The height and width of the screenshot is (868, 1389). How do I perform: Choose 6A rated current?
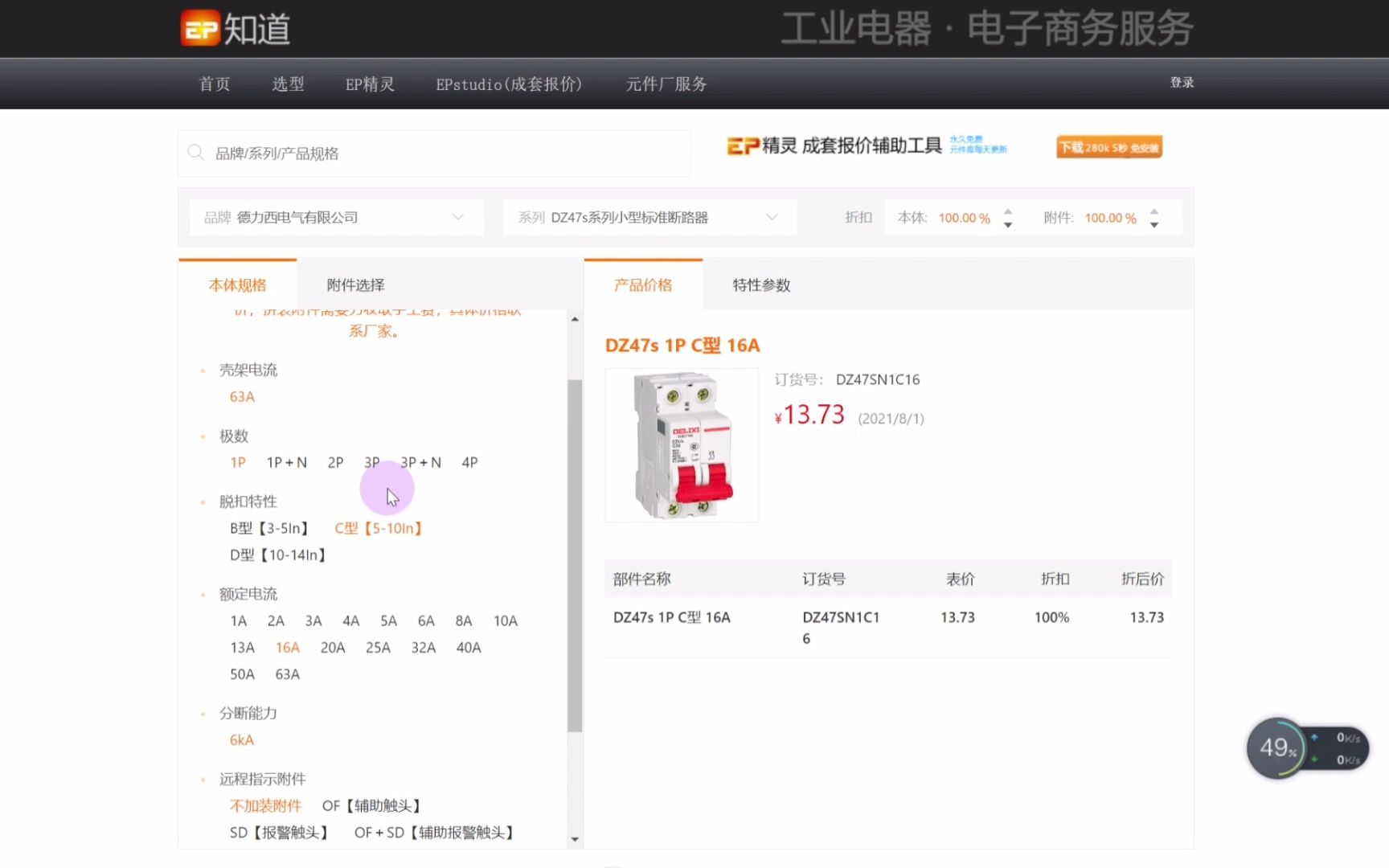click(x=426, y=620)
